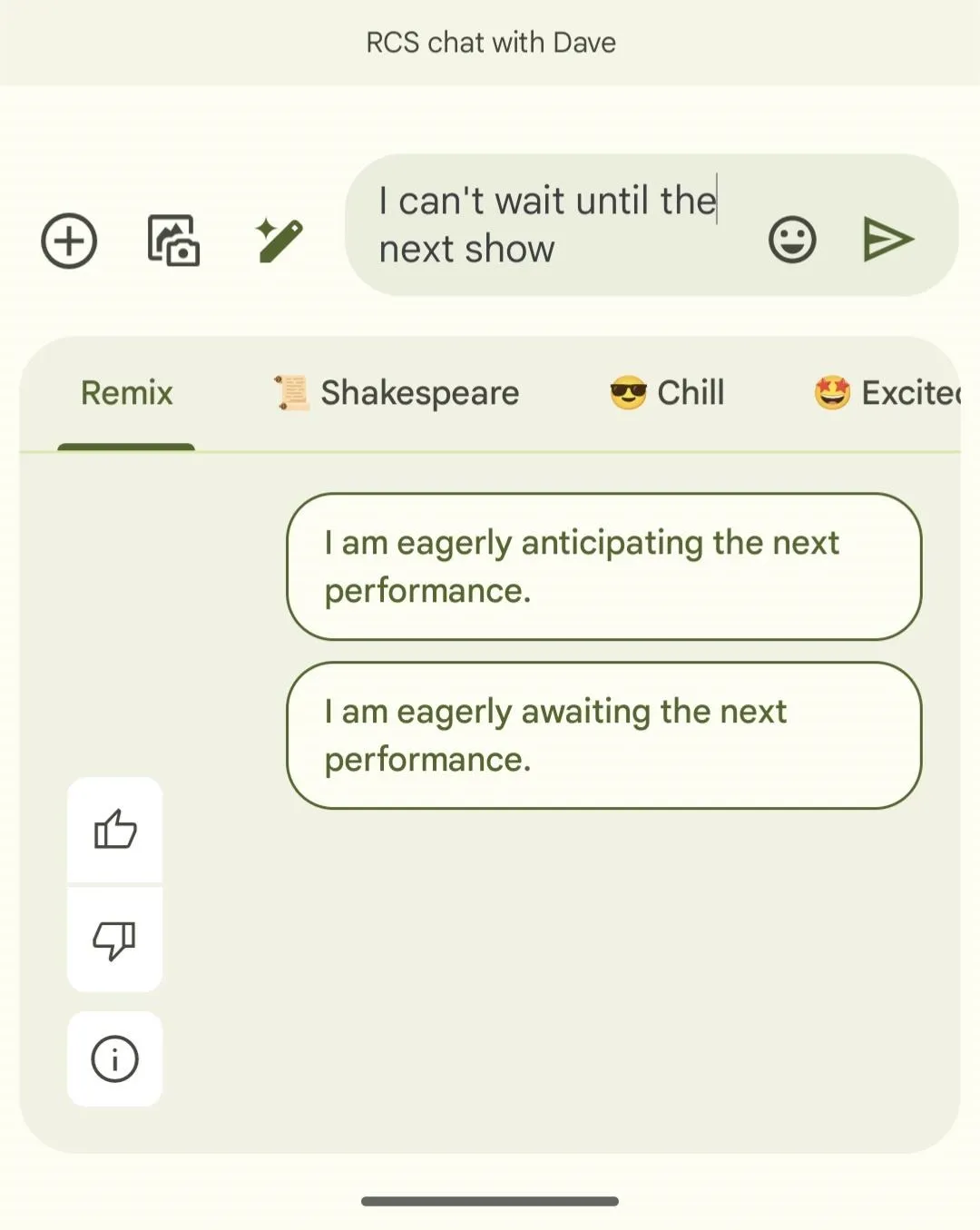The image size is (980, 1230).
Task: Open the gallery and camera picker
Action: click(x=173, y=241)
